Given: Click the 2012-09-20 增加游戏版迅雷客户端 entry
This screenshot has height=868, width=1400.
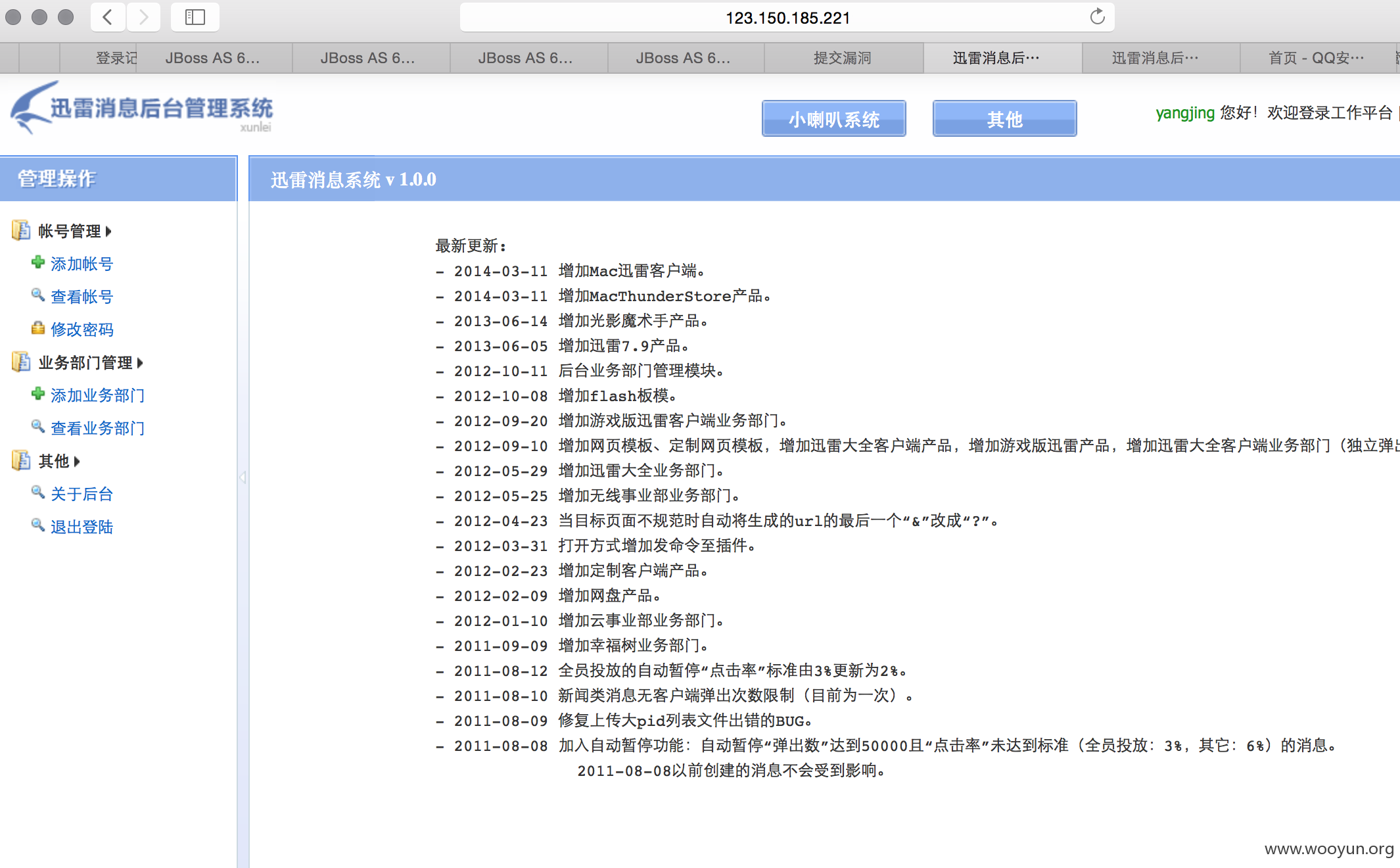Looking at the screenshot, I should [x=612, y=421].
